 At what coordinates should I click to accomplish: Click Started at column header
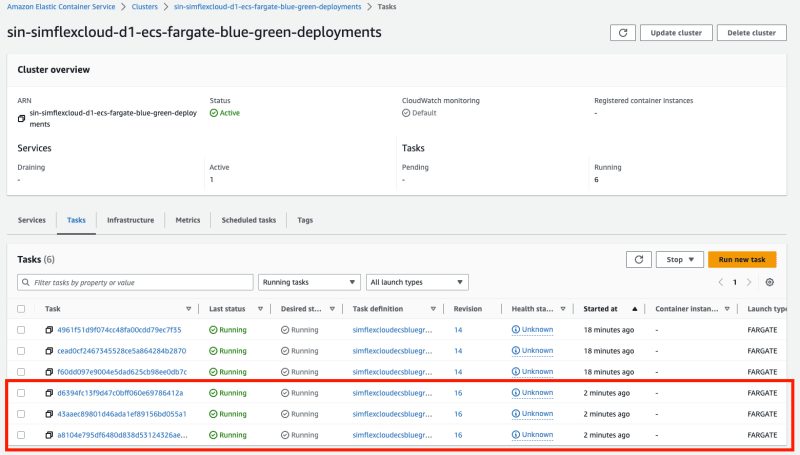click(601, 309)
